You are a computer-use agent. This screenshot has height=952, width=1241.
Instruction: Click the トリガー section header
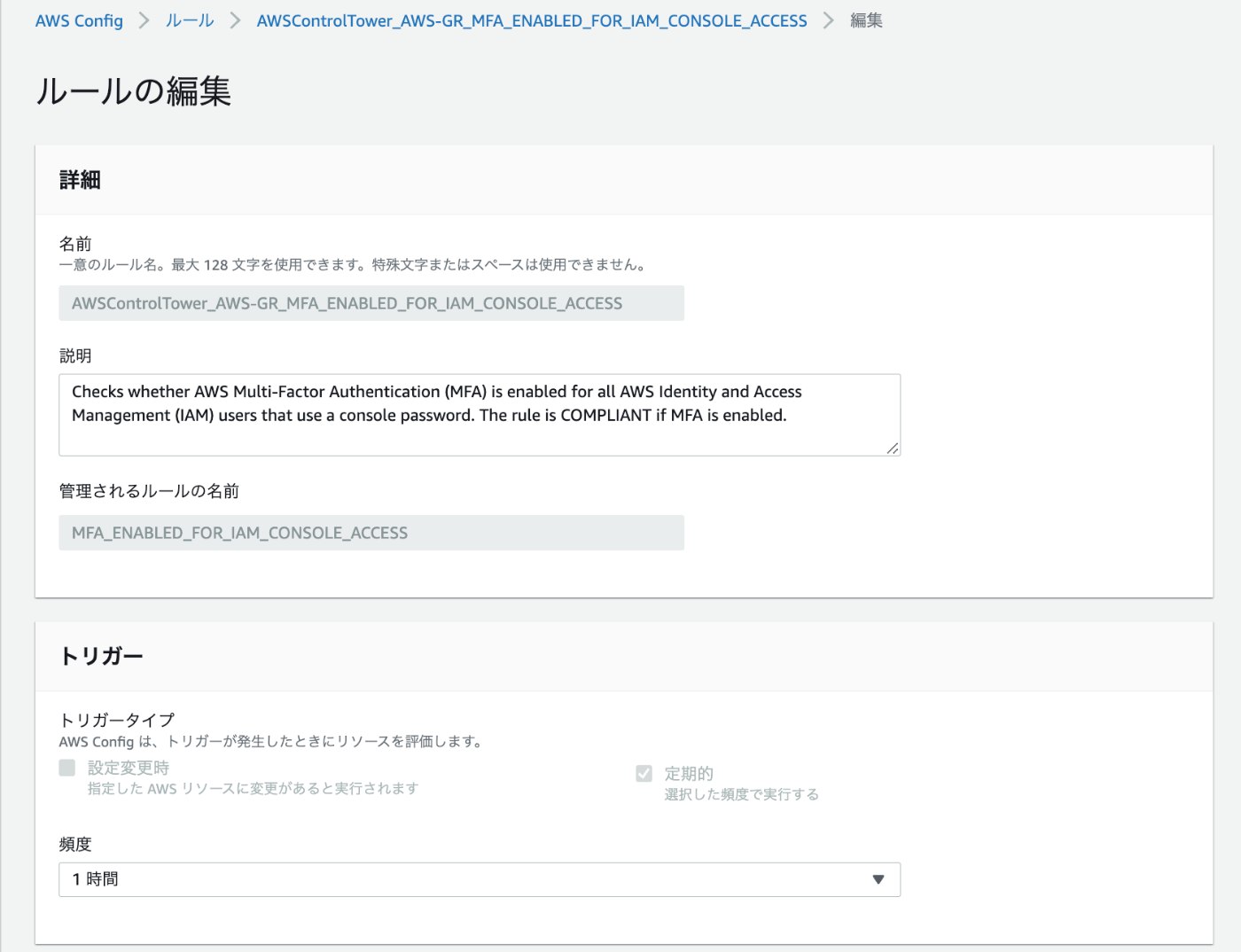click(101, 656)
